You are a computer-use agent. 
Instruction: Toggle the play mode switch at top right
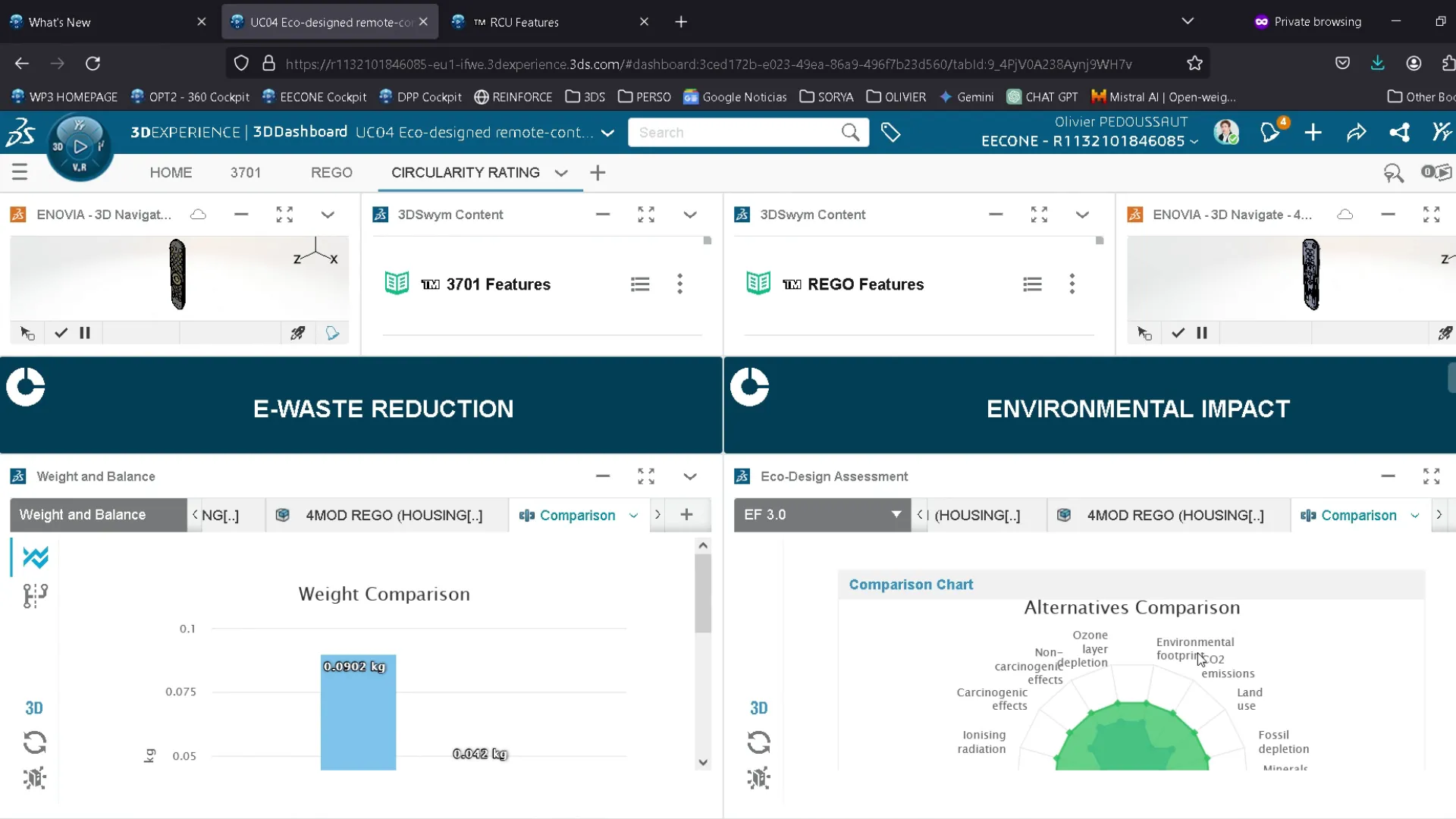[1436, 172]
